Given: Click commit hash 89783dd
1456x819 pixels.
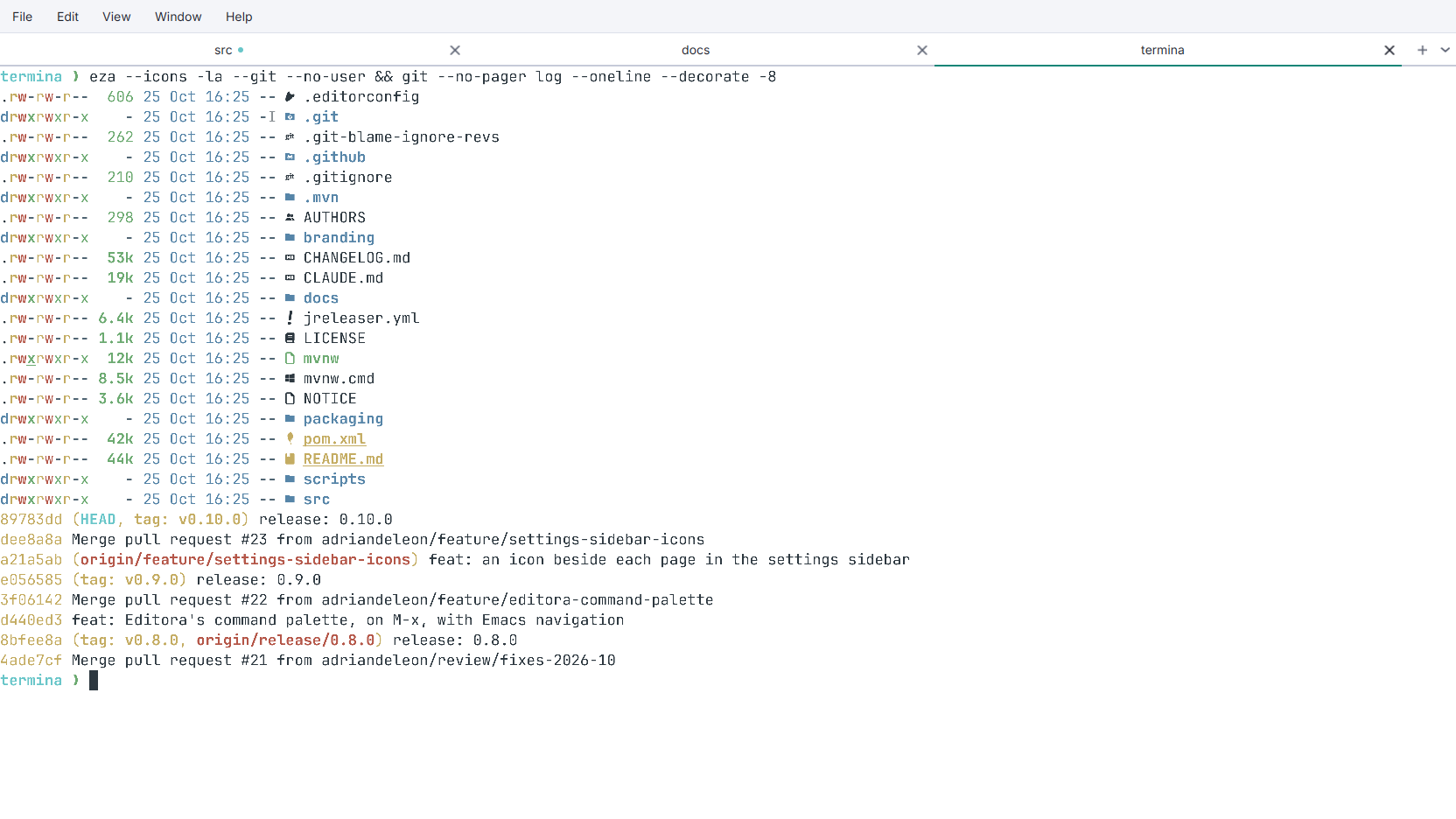Looking at the screenshot, I should point(31,520).
